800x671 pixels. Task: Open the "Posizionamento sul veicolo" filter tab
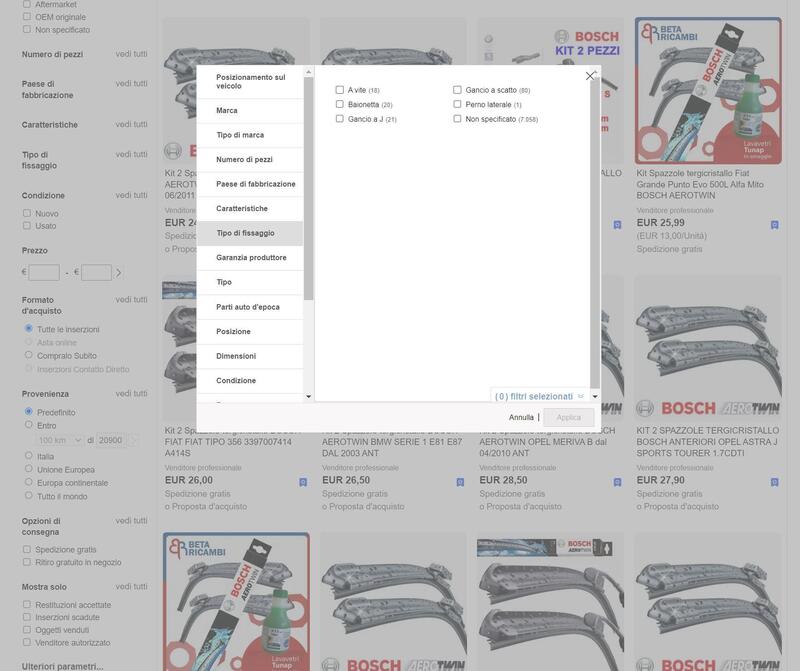250,82
